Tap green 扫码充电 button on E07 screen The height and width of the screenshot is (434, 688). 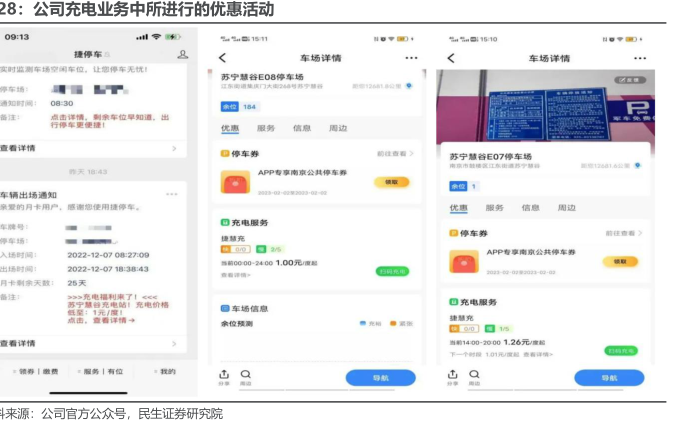(620, 351)
